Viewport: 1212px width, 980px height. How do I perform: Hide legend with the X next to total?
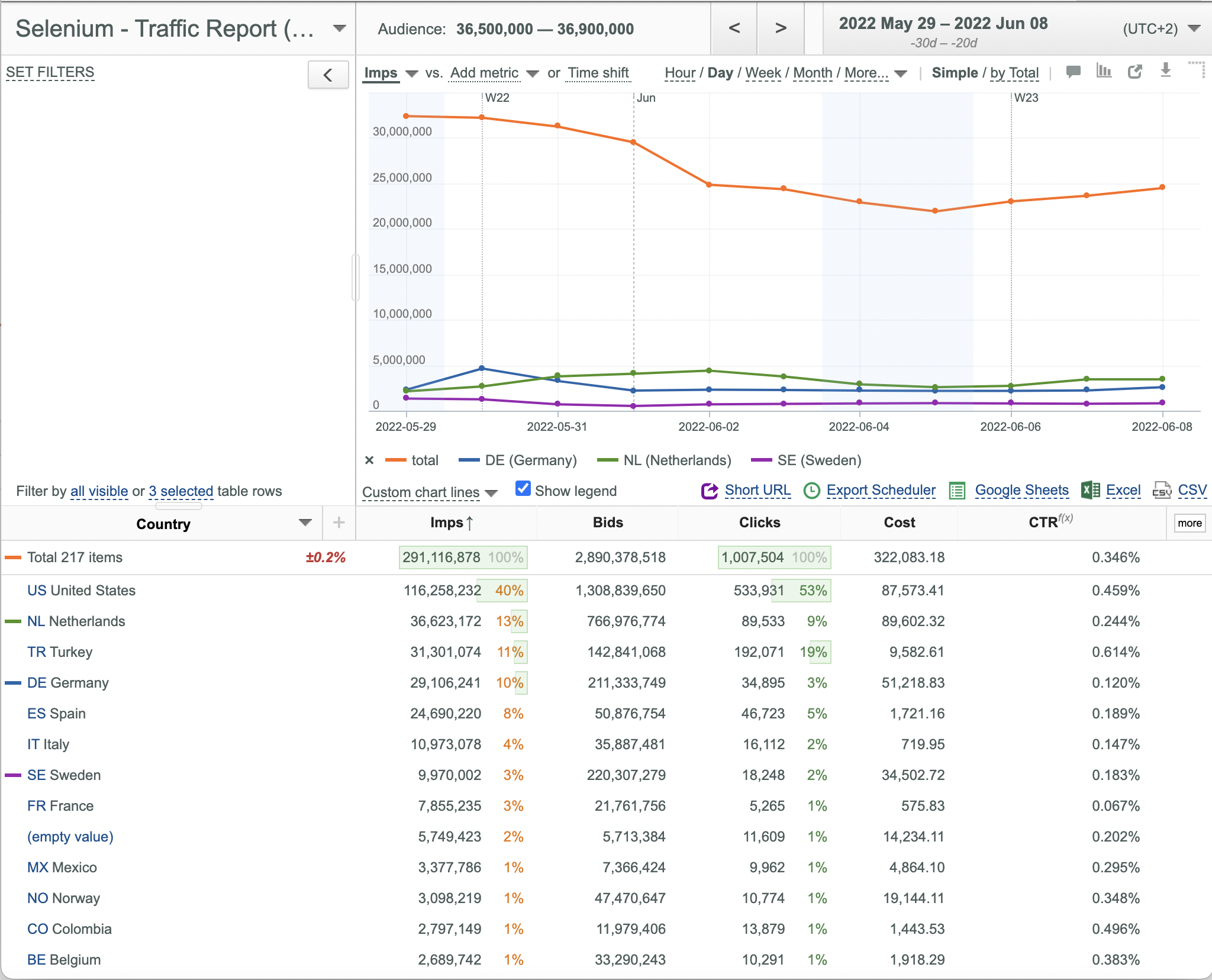pyautogui.click(x=369, y=460)
